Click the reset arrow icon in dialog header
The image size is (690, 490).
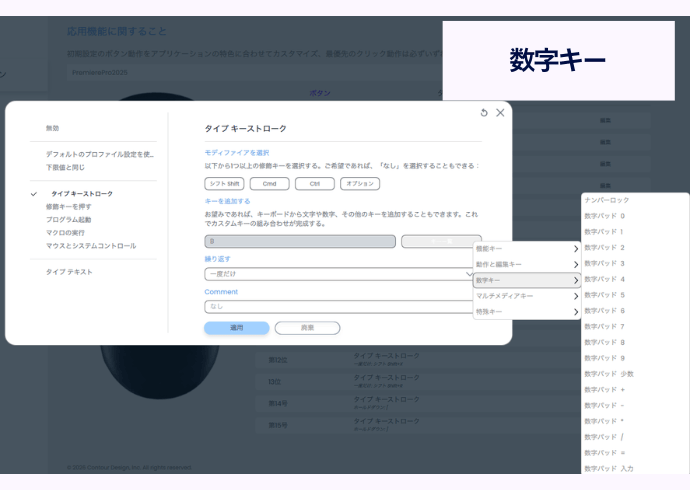tap(484, 113)
